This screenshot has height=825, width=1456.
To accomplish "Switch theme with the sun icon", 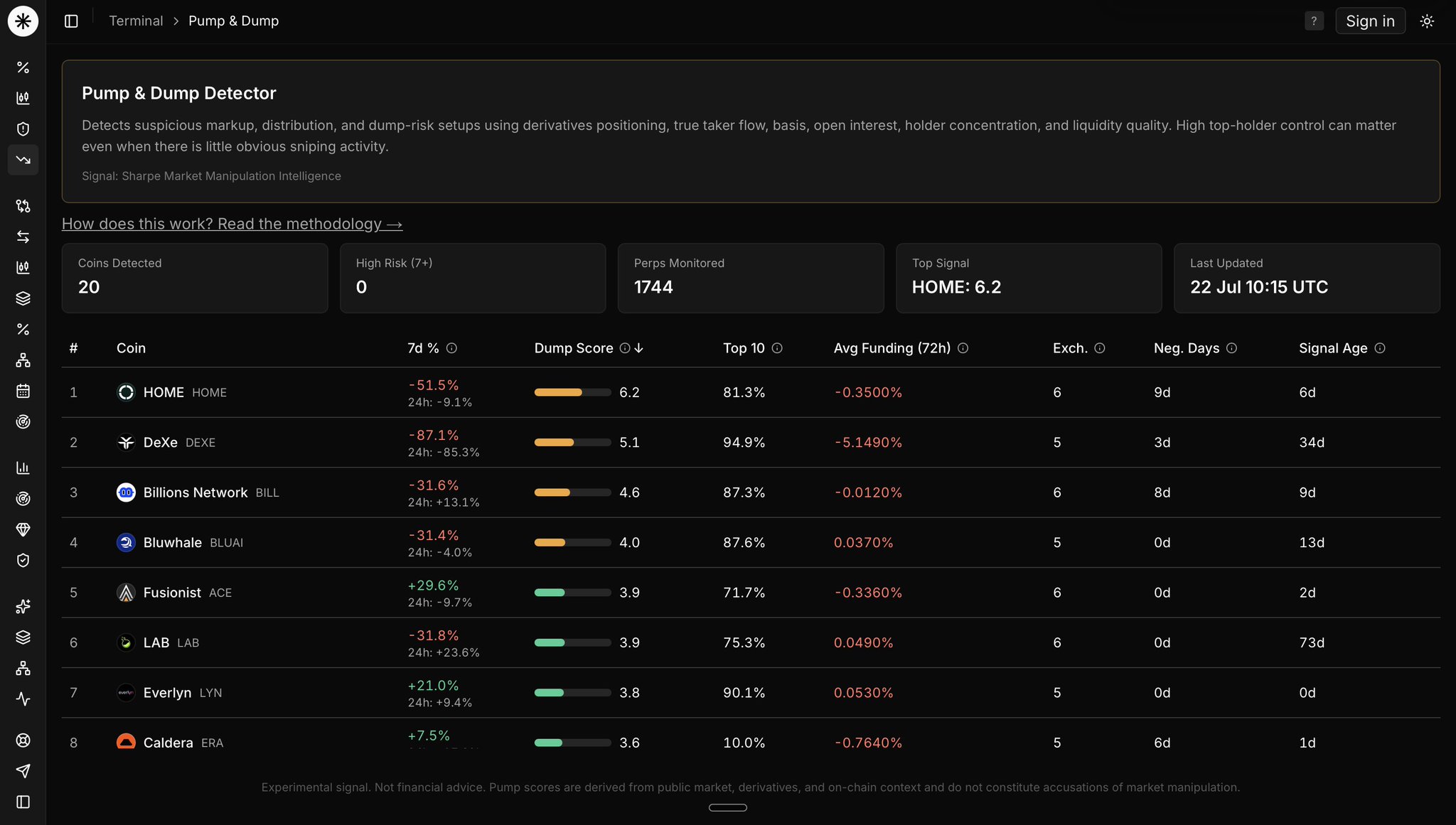I will pyautogui.click(x=1427, y=21).
